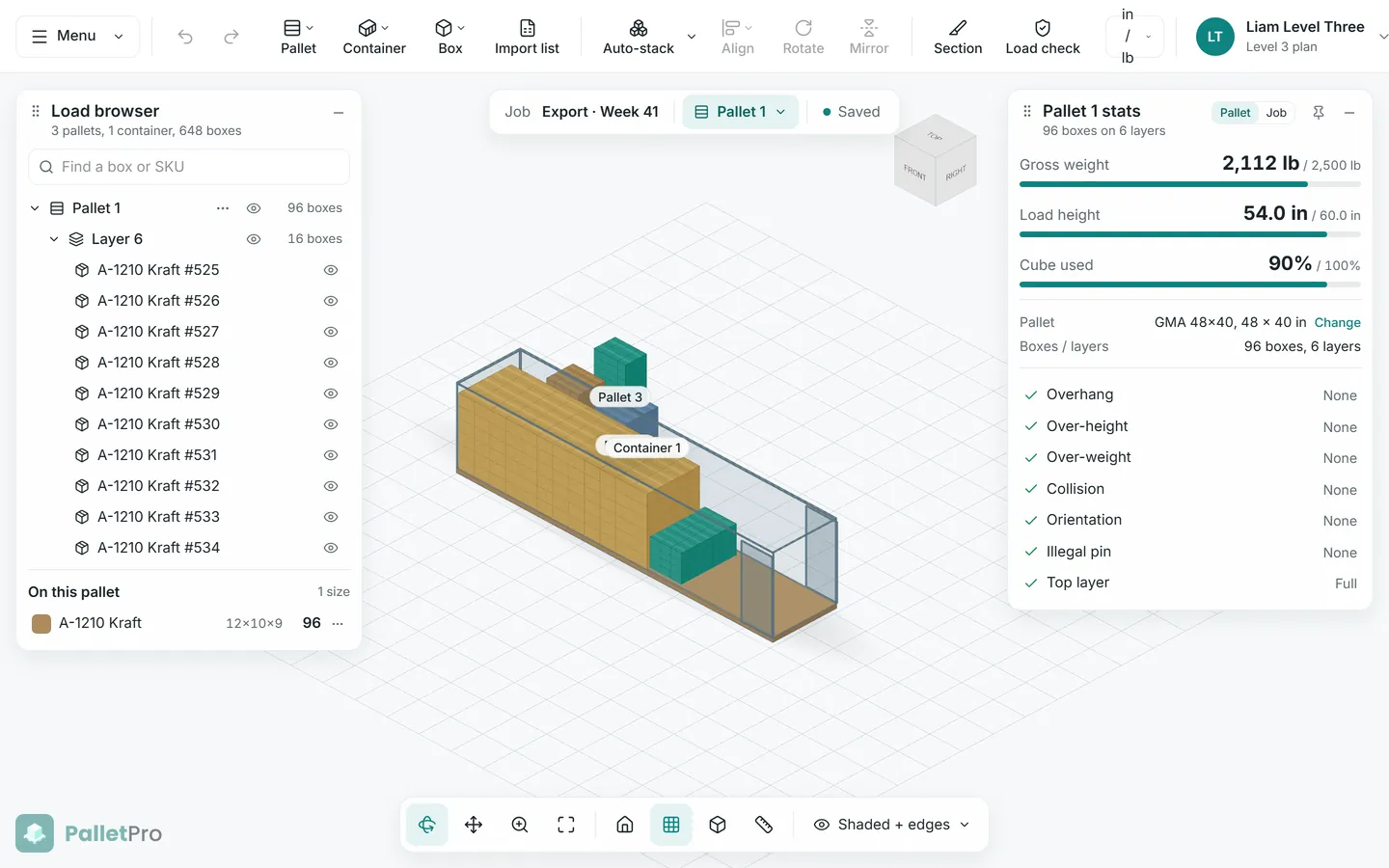
Task: Collapse the Layer 6 tree node
Action: click(x=54, y=239)
